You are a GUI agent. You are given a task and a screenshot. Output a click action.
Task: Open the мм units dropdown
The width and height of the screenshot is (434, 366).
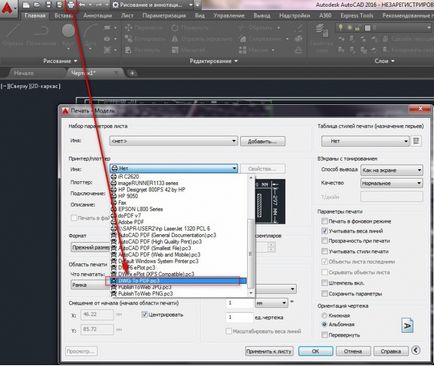pos(271,303)
